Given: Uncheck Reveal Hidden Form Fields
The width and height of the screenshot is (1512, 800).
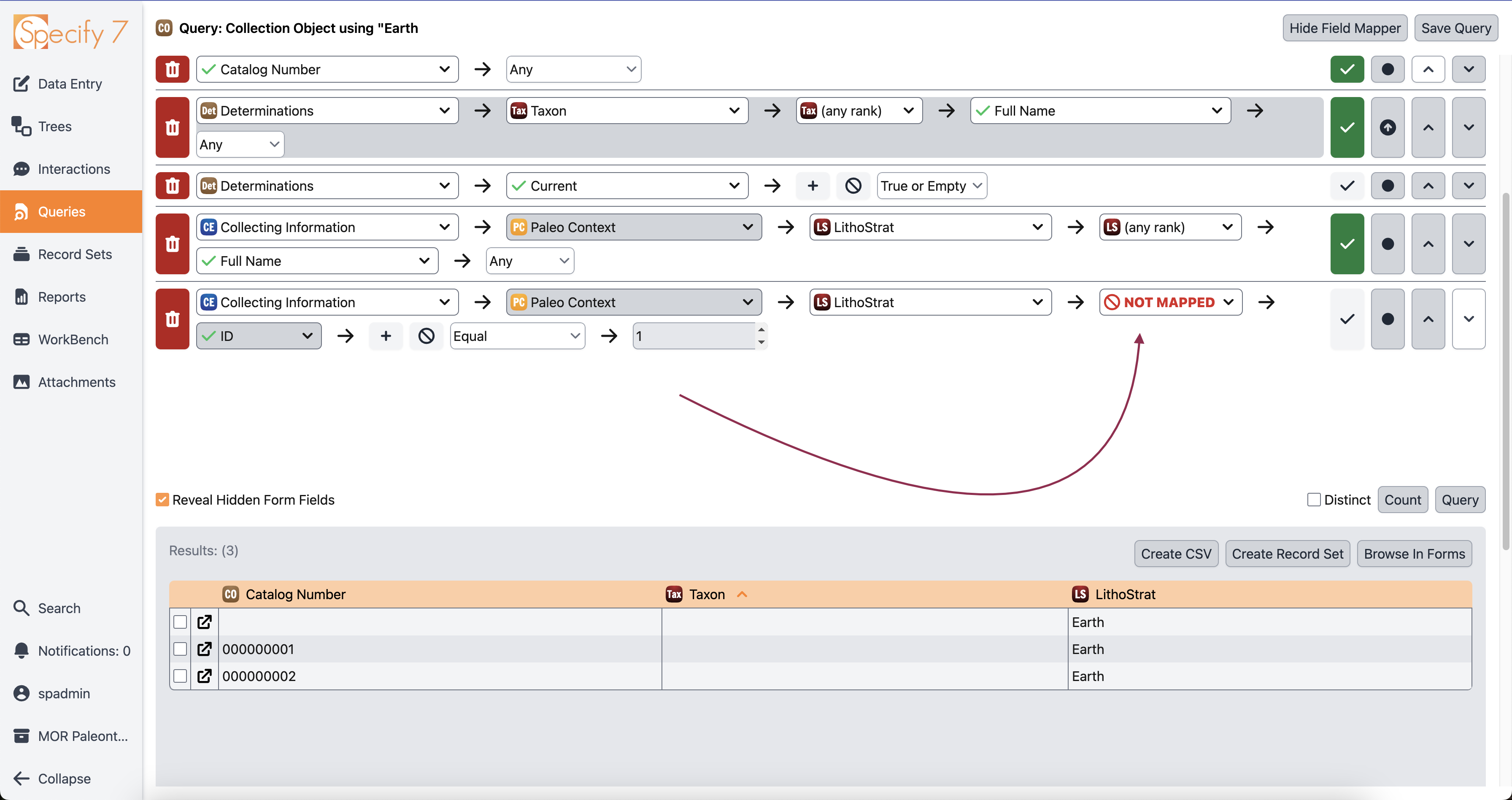Looking at the screenshot, I should click(162, 500).
